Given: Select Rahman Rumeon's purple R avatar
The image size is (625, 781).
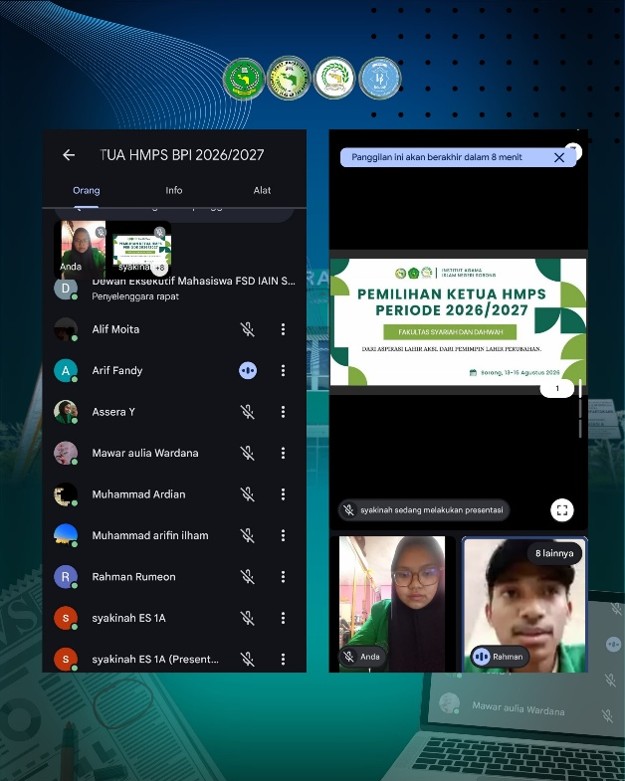Looking at the screenshot, I should (x=66, y=577).
